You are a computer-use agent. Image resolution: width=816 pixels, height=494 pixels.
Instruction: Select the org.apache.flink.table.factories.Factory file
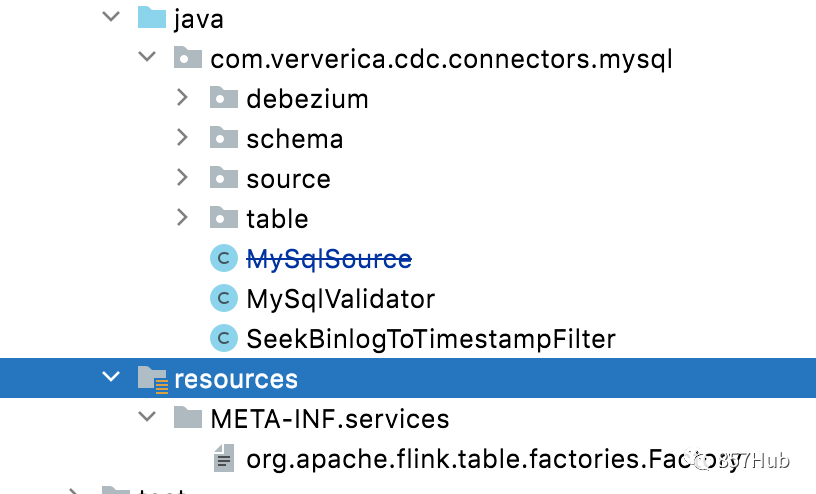coord(492,459)
